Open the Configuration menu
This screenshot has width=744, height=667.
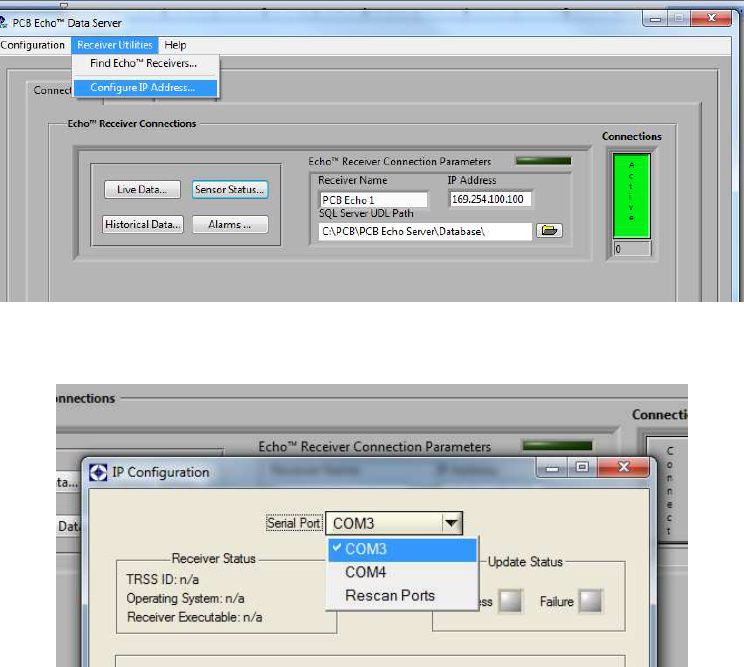pos(32,45)
